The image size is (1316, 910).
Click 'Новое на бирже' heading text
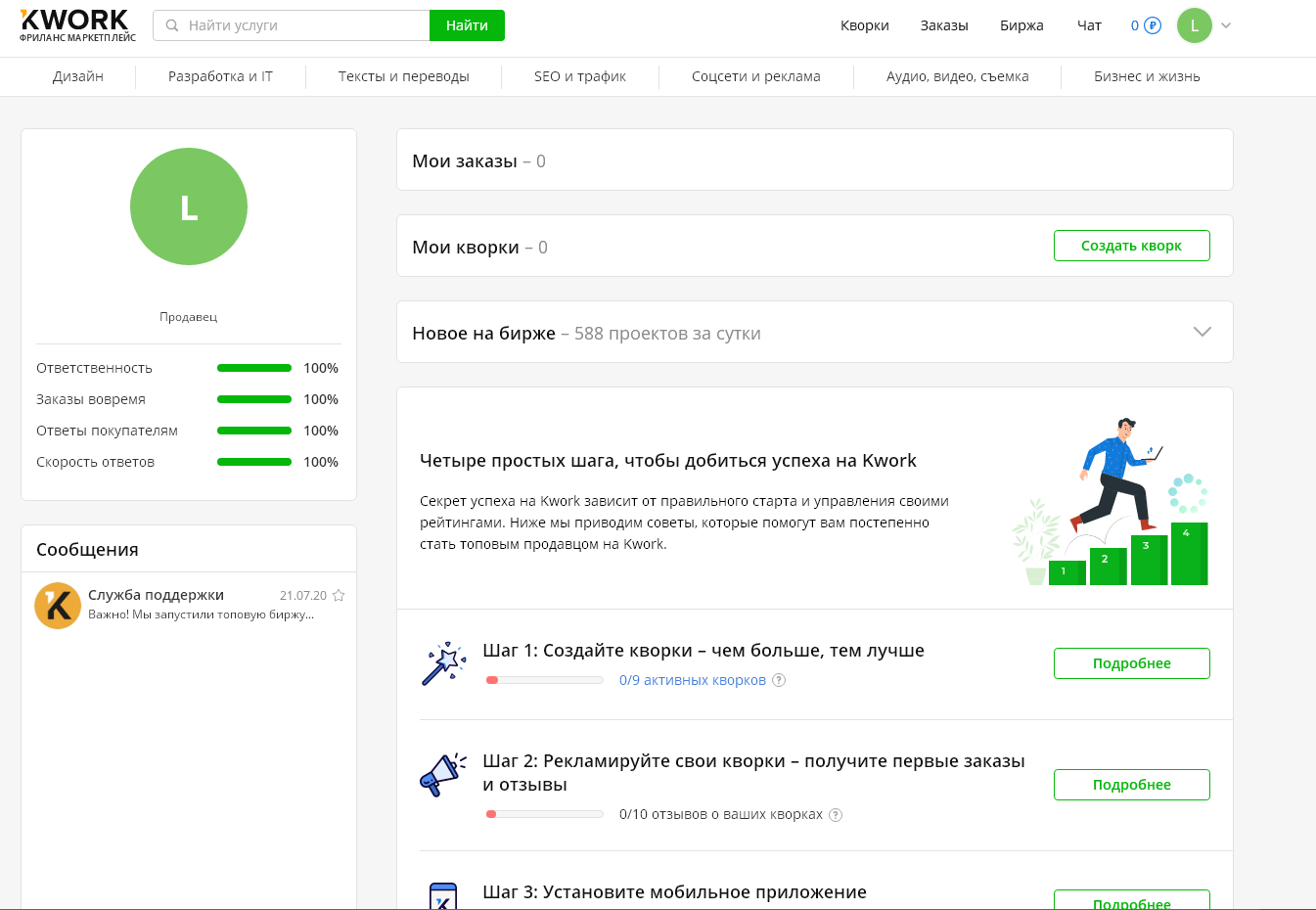click(483, 333)
